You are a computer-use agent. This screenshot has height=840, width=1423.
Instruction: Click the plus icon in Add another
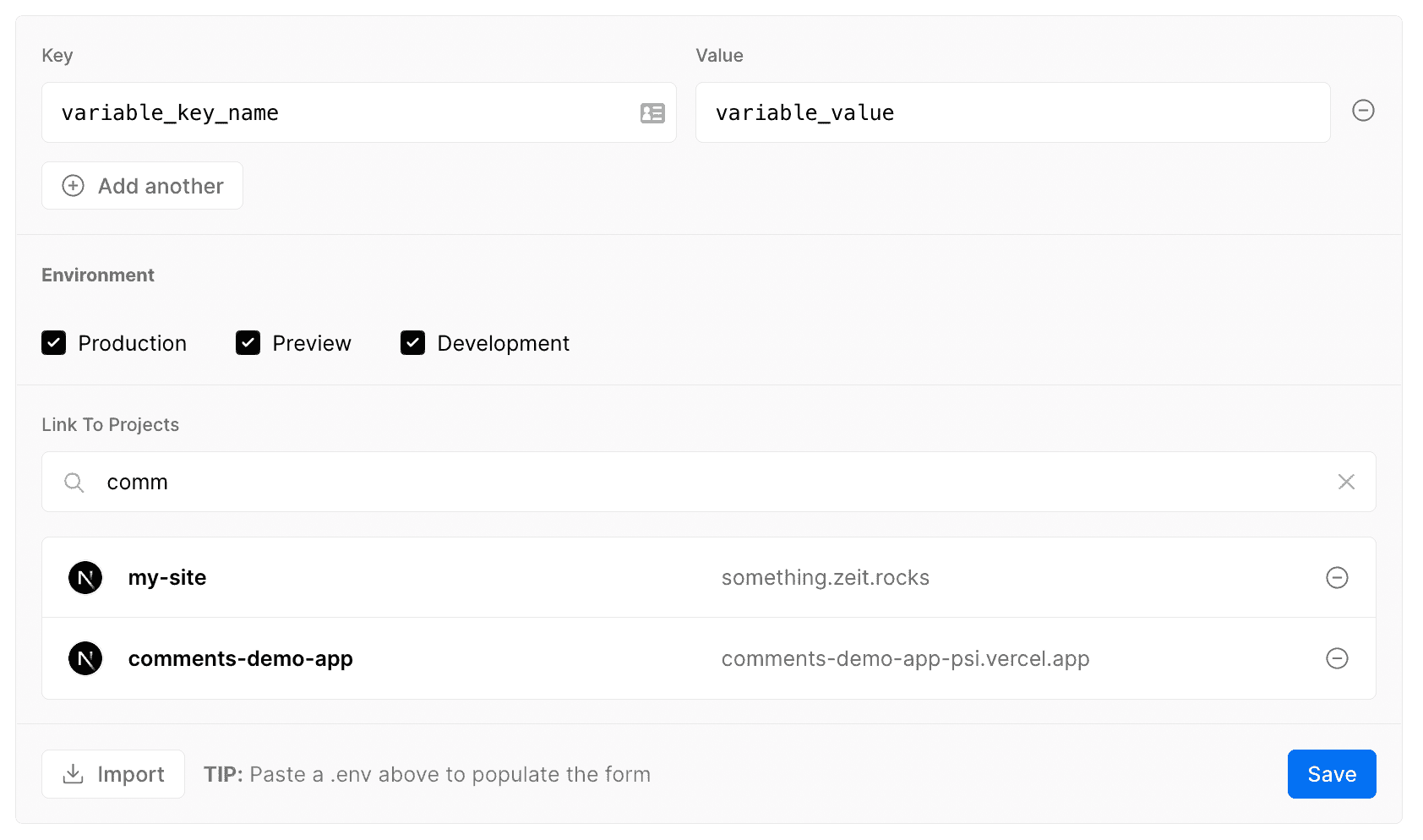(74, 186)
